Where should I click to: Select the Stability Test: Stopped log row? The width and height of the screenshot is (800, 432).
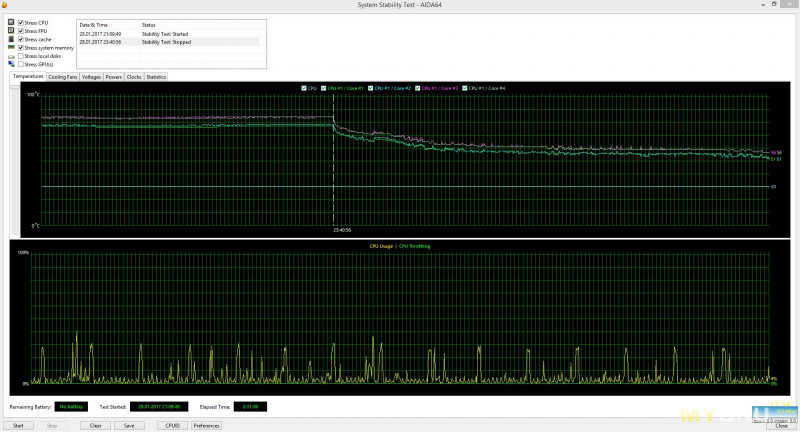coord(168,42)
